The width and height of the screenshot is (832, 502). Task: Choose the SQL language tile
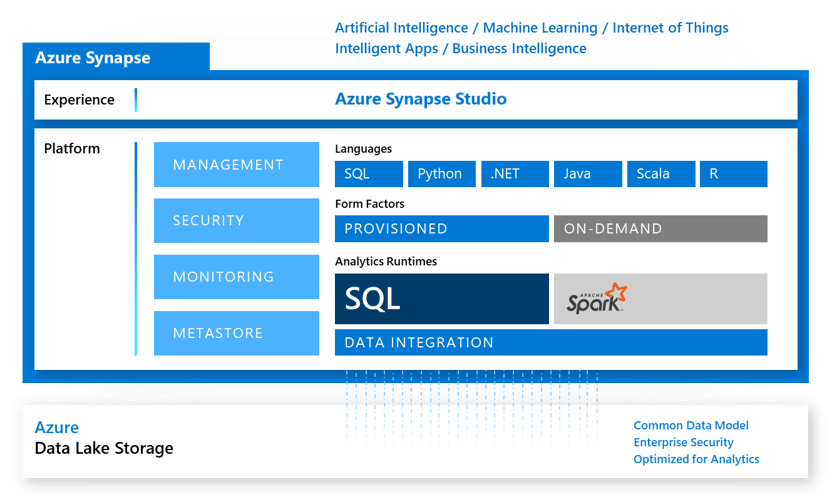(369, 174)
